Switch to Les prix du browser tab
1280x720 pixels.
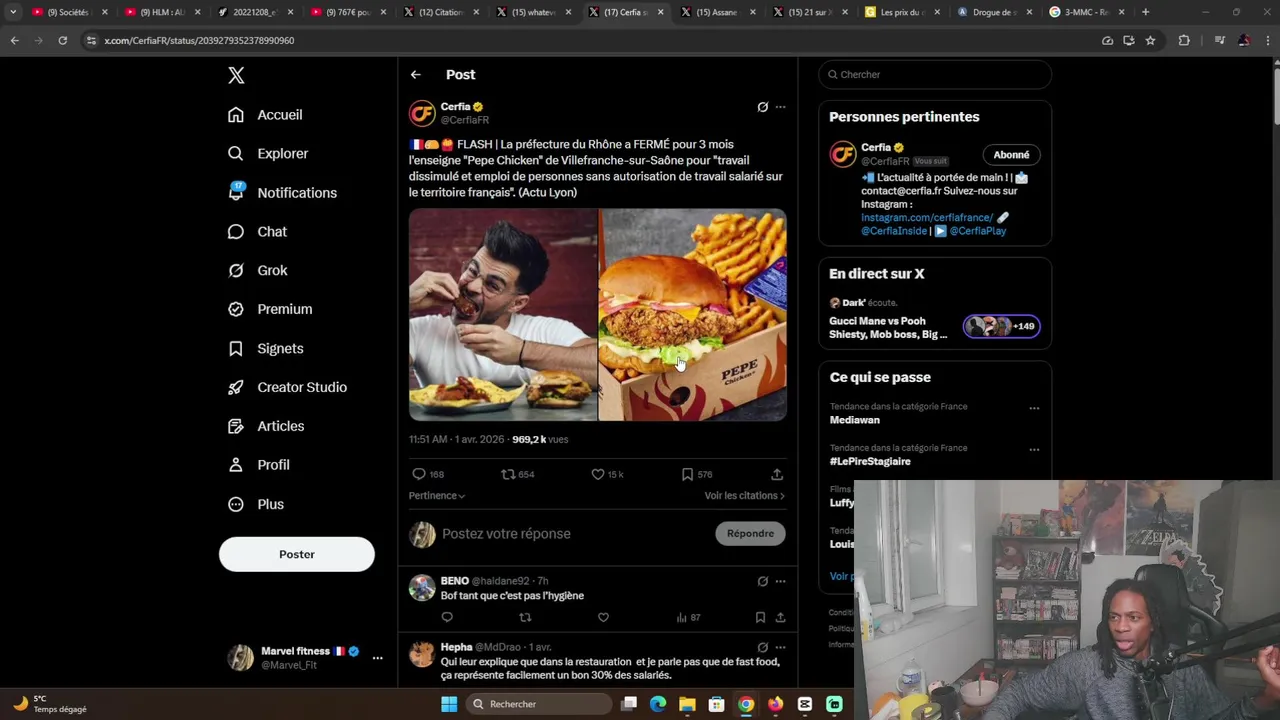902,12
